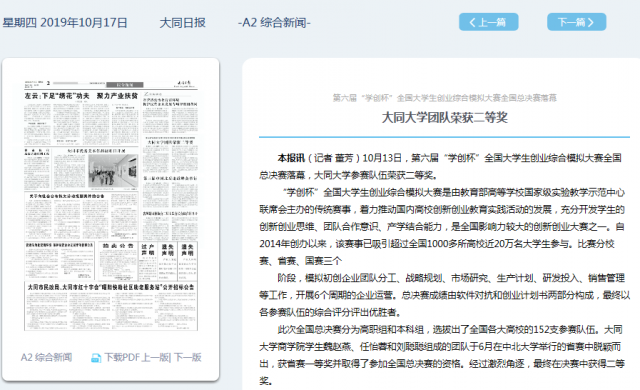Click the PDF download icon
Viewport: 640px width, 390px height.
pos(96,358)
